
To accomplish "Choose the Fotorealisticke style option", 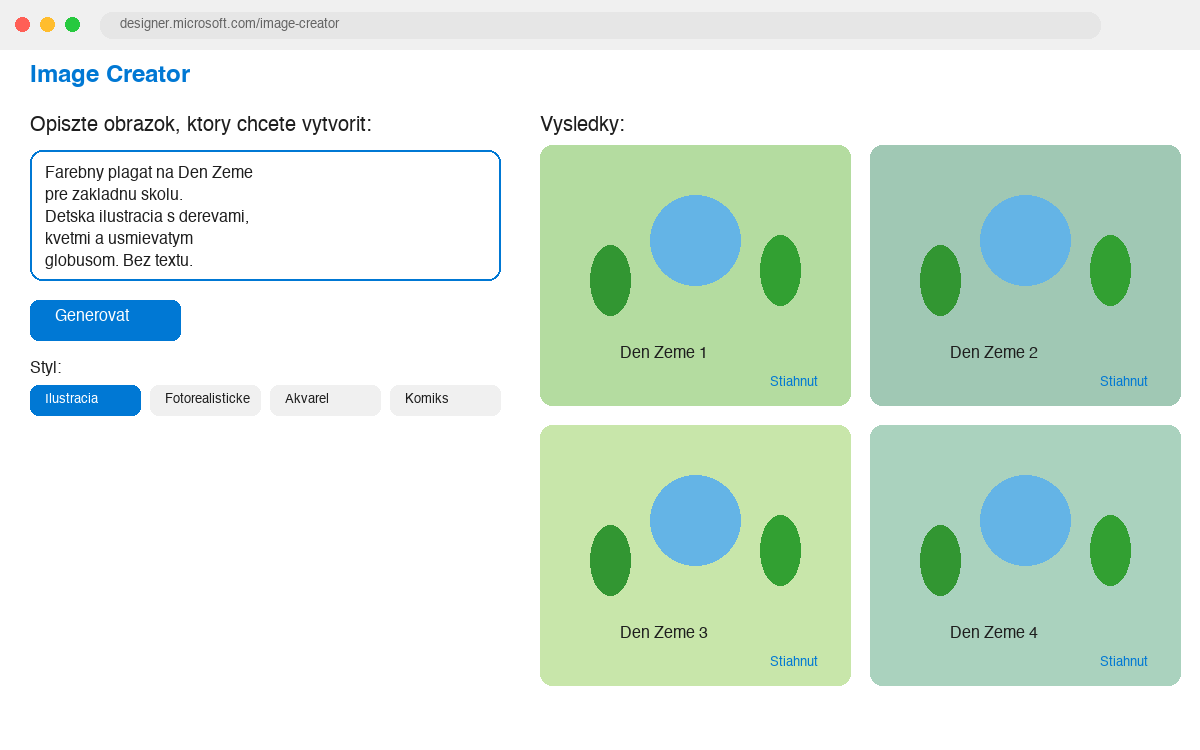I will [205, 400].
